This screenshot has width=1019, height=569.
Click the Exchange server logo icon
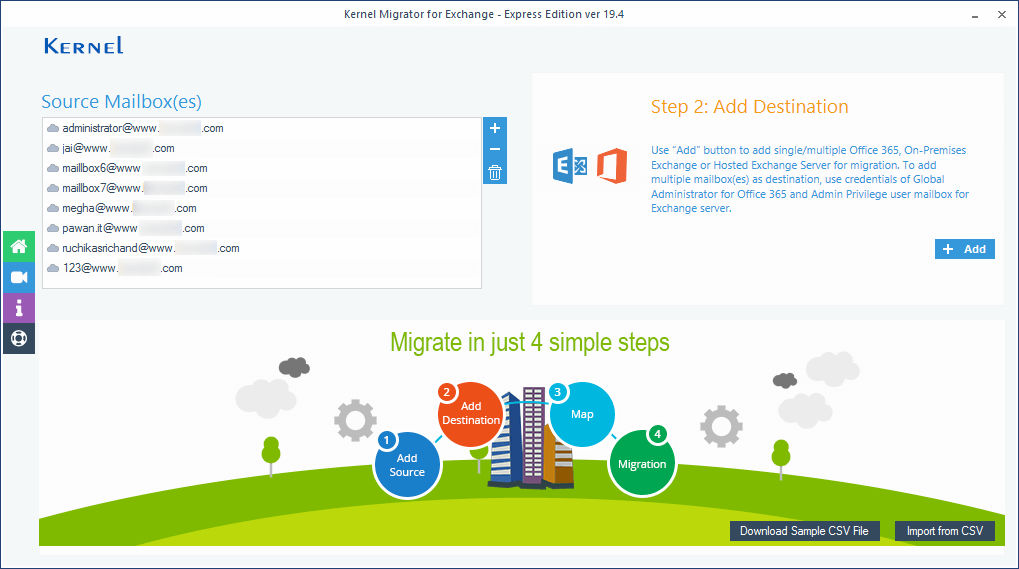tap(570, 166)
